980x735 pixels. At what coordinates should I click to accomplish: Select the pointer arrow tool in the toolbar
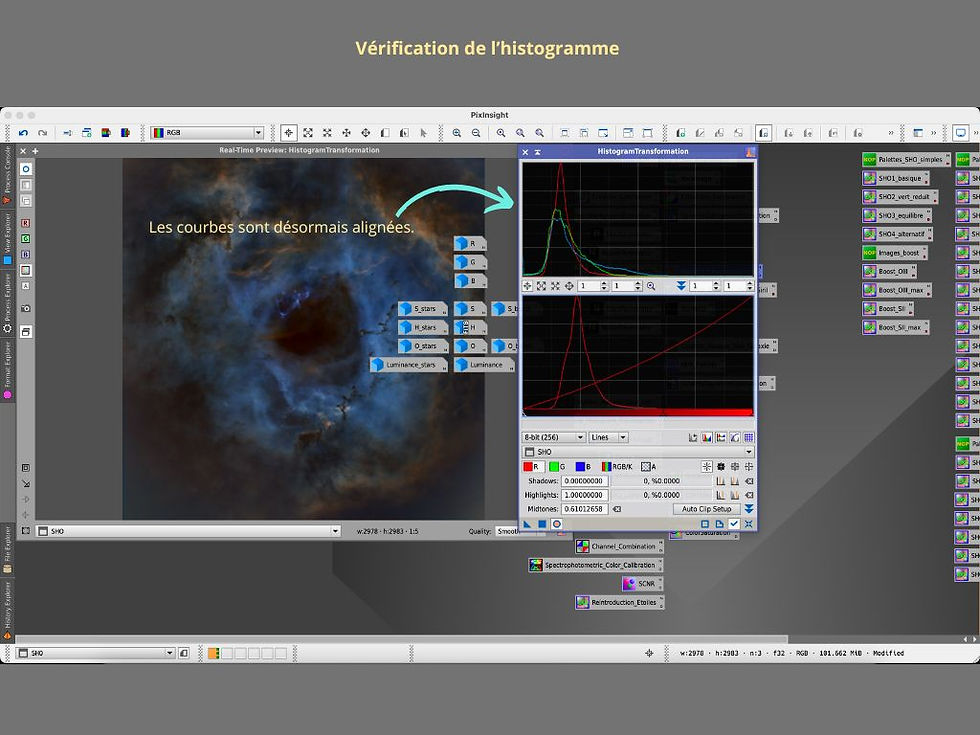pos(423,132)
